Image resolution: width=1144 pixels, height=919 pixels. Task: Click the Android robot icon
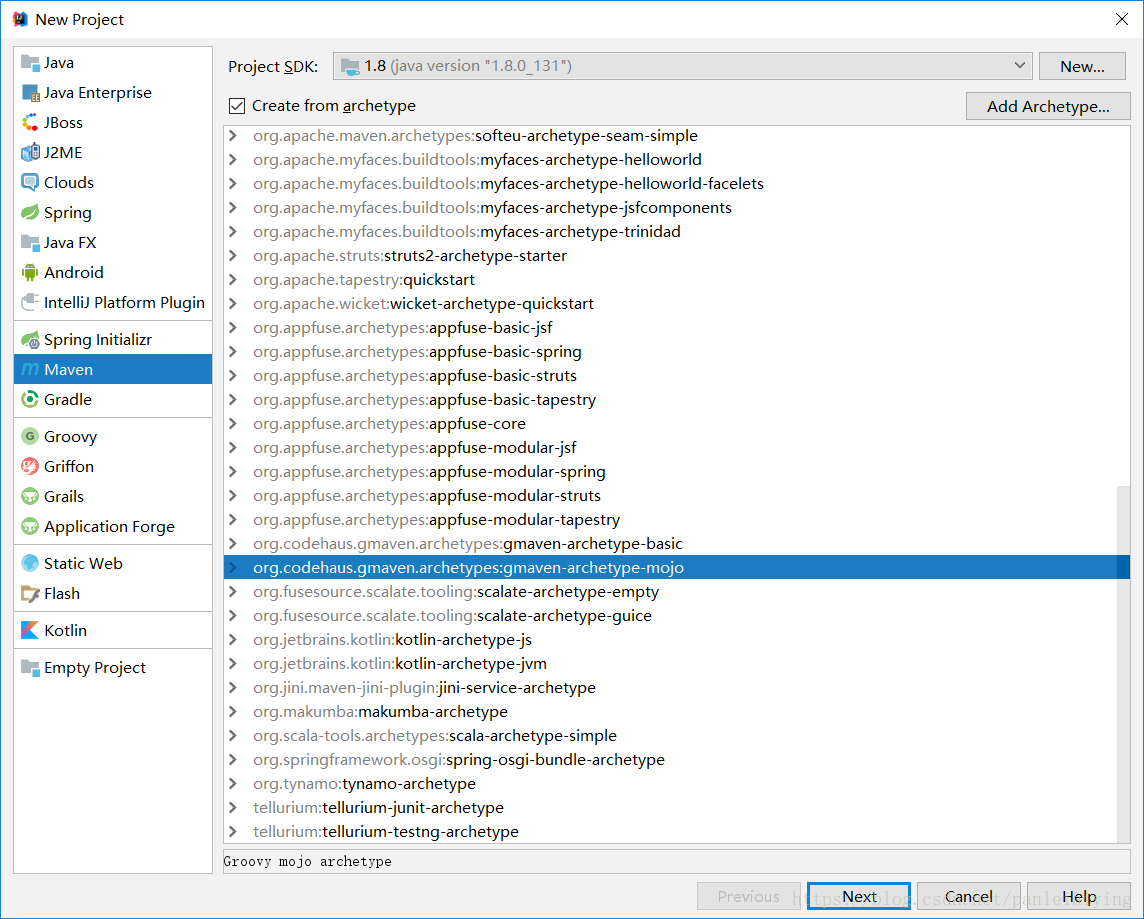pyautogui.click(x=30, y=272)
